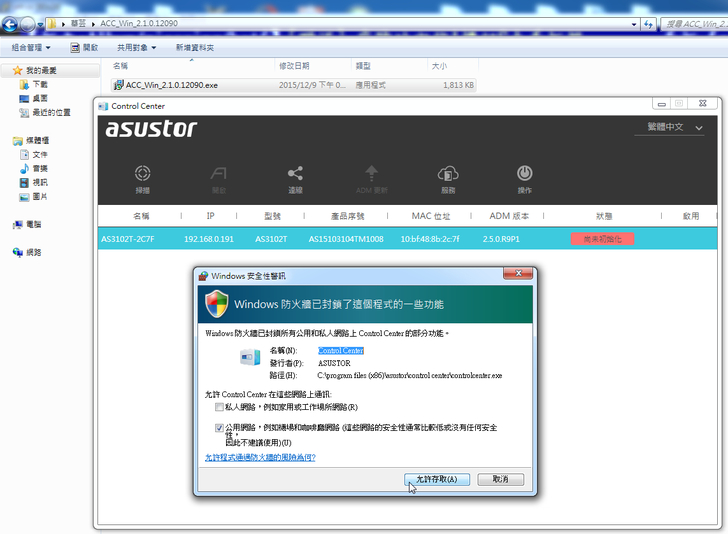Viewport: 728px width, 534px height.
Task: Enable private networks checkbox in firewall alert
Action: (x=219, y=407)
